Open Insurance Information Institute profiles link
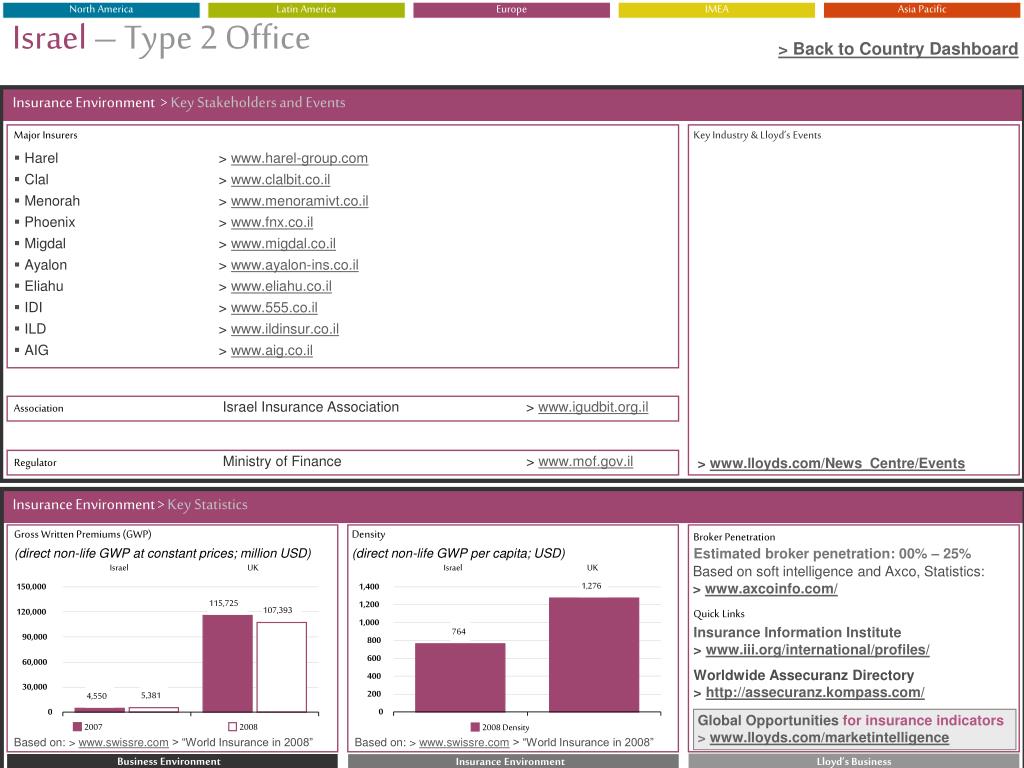This screenshot has width=1024, height=768. (x=818, y=650)
